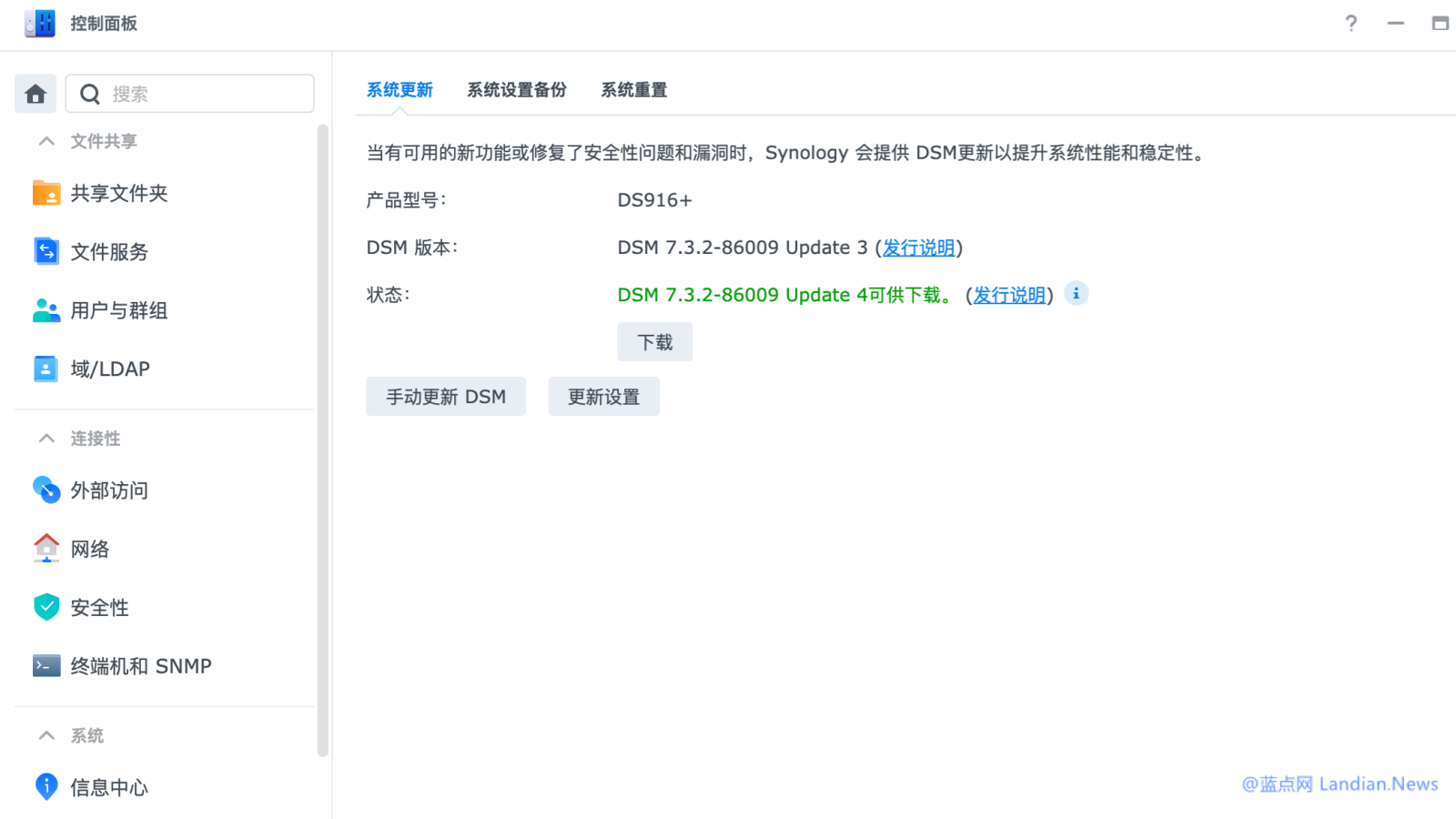Screen dimensions: 1456x819
Task: Click the Shared Folder (共享文件夹) orange folder icon
Action: coord(46,193)
